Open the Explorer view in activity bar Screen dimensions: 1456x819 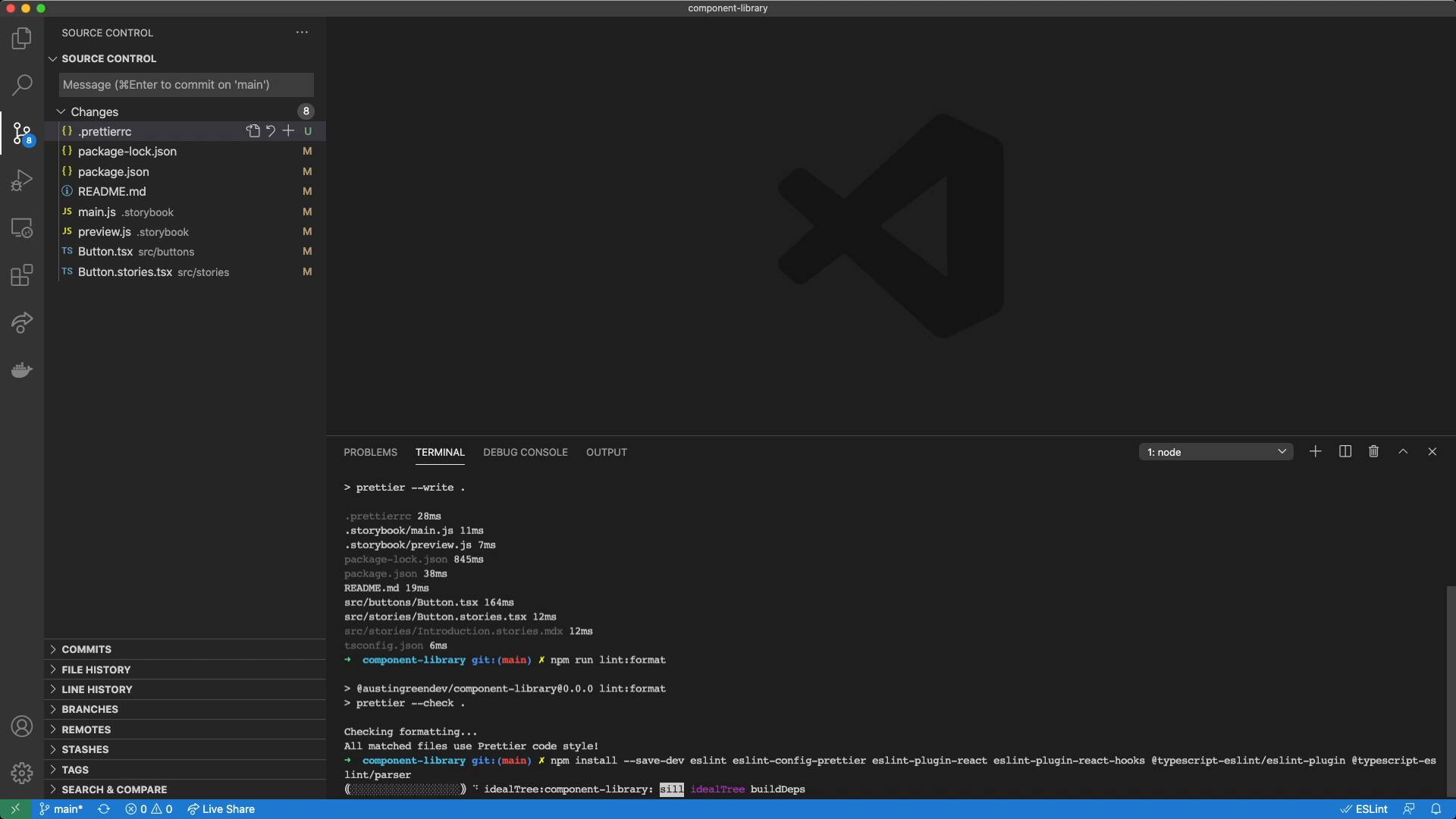click(22, 38)
